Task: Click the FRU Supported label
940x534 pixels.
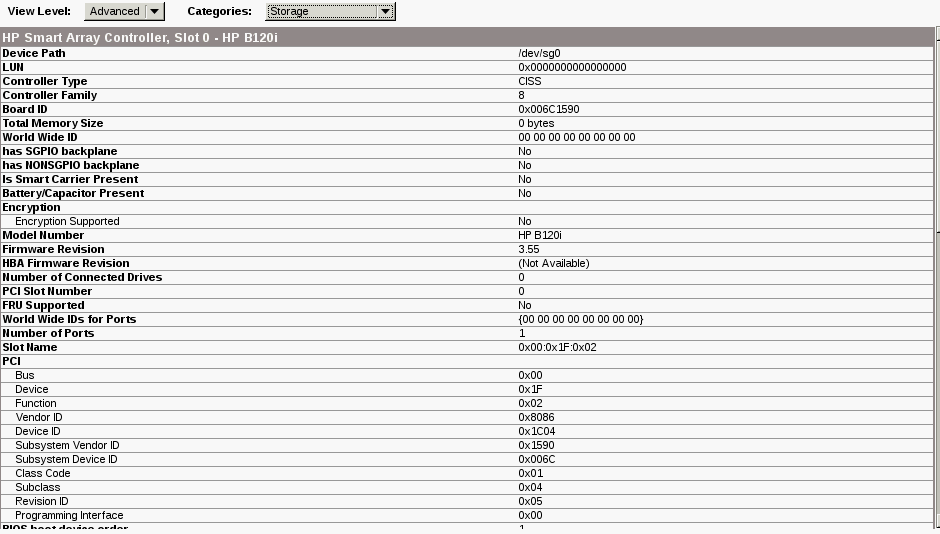Action: coord(43,305)
